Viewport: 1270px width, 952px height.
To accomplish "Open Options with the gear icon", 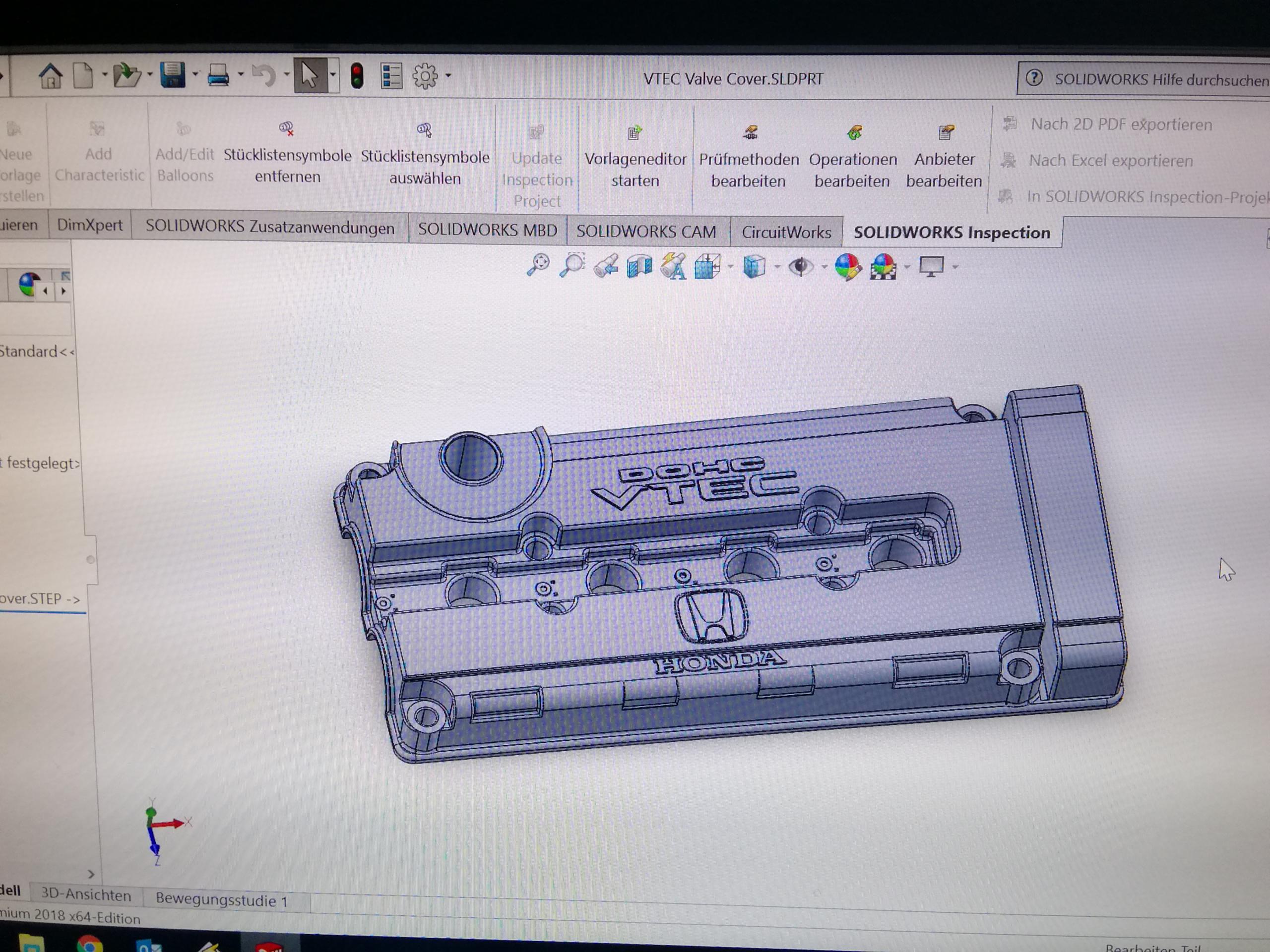I will 426,76.
